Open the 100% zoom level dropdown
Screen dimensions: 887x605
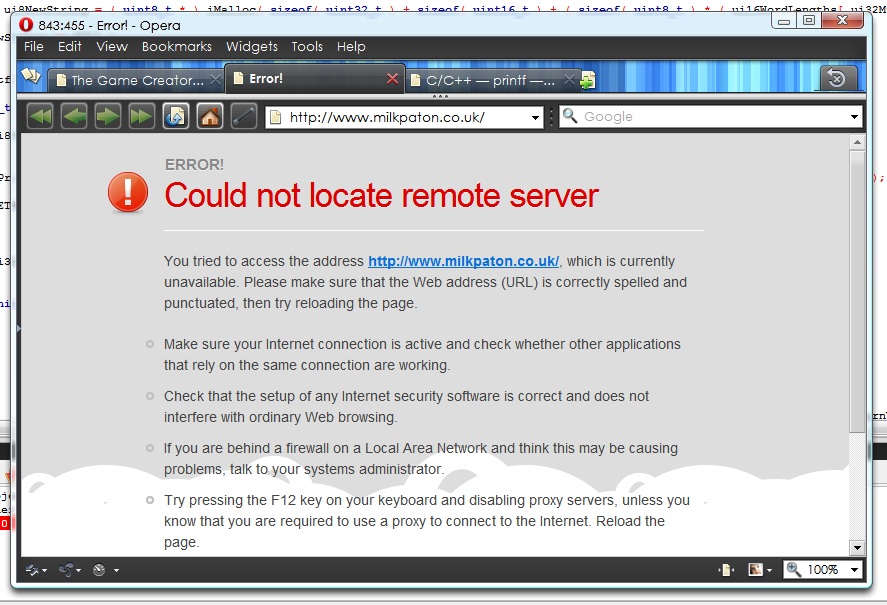pyautogui.click(x=855, y=570)
